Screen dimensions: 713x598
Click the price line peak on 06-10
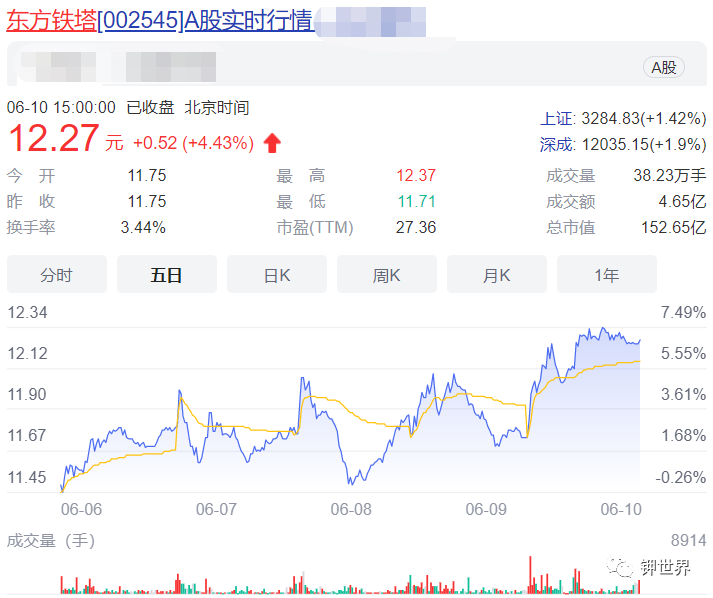pyautogui.click(x=603, y=328)
